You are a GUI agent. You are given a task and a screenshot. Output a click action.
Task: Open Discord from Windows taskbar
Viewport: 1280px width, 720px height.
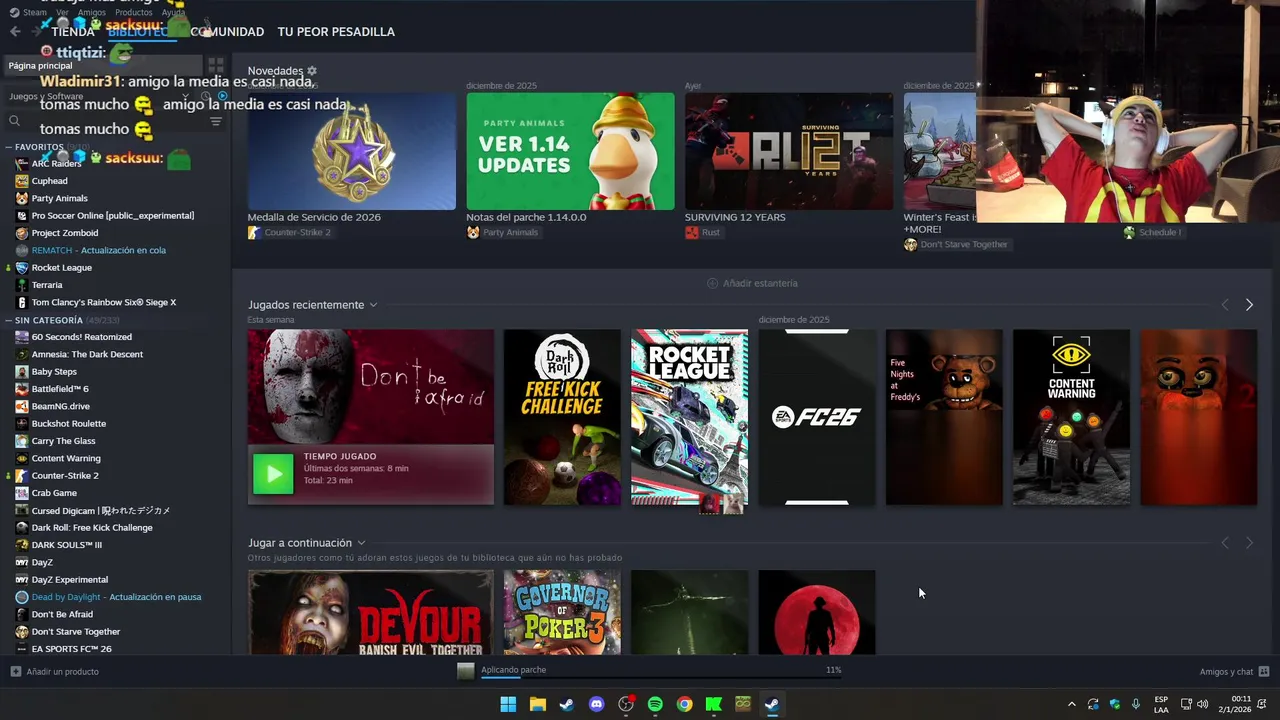597,704
